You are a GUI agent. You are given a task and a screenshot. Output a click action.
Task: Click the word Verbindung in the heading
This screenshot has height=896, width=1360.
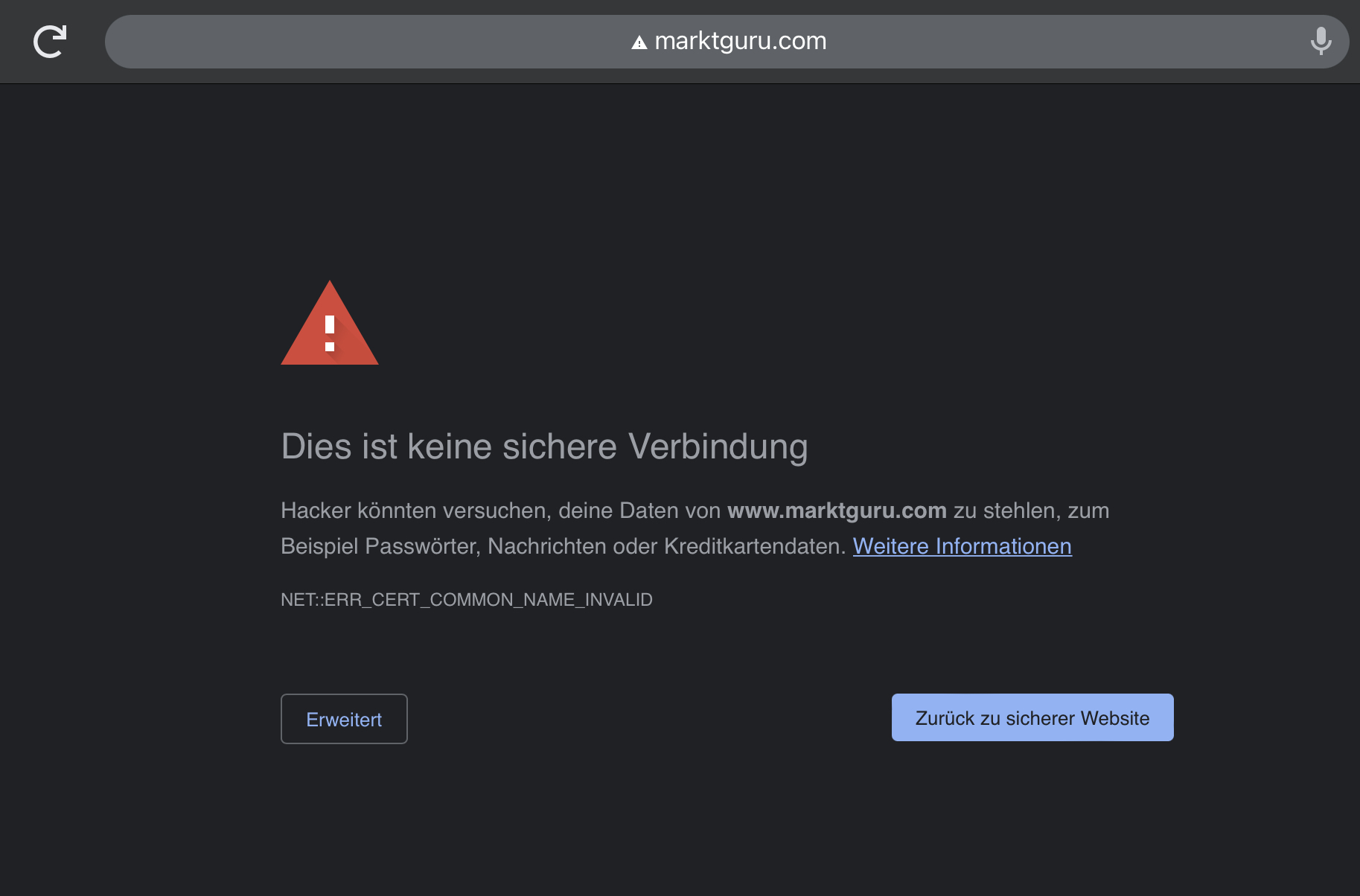pos(718,447)
